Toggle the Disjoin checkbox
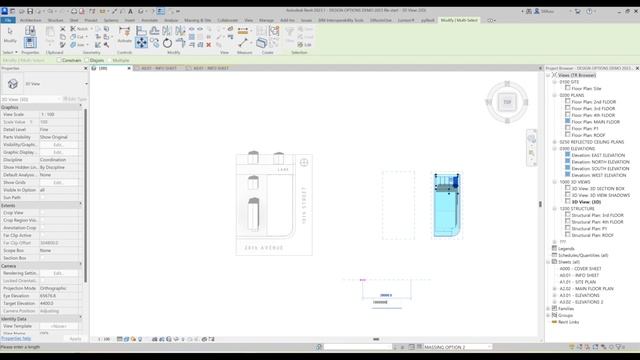The width and height of the screenshot is (640, 360). (x=87, y=60)
